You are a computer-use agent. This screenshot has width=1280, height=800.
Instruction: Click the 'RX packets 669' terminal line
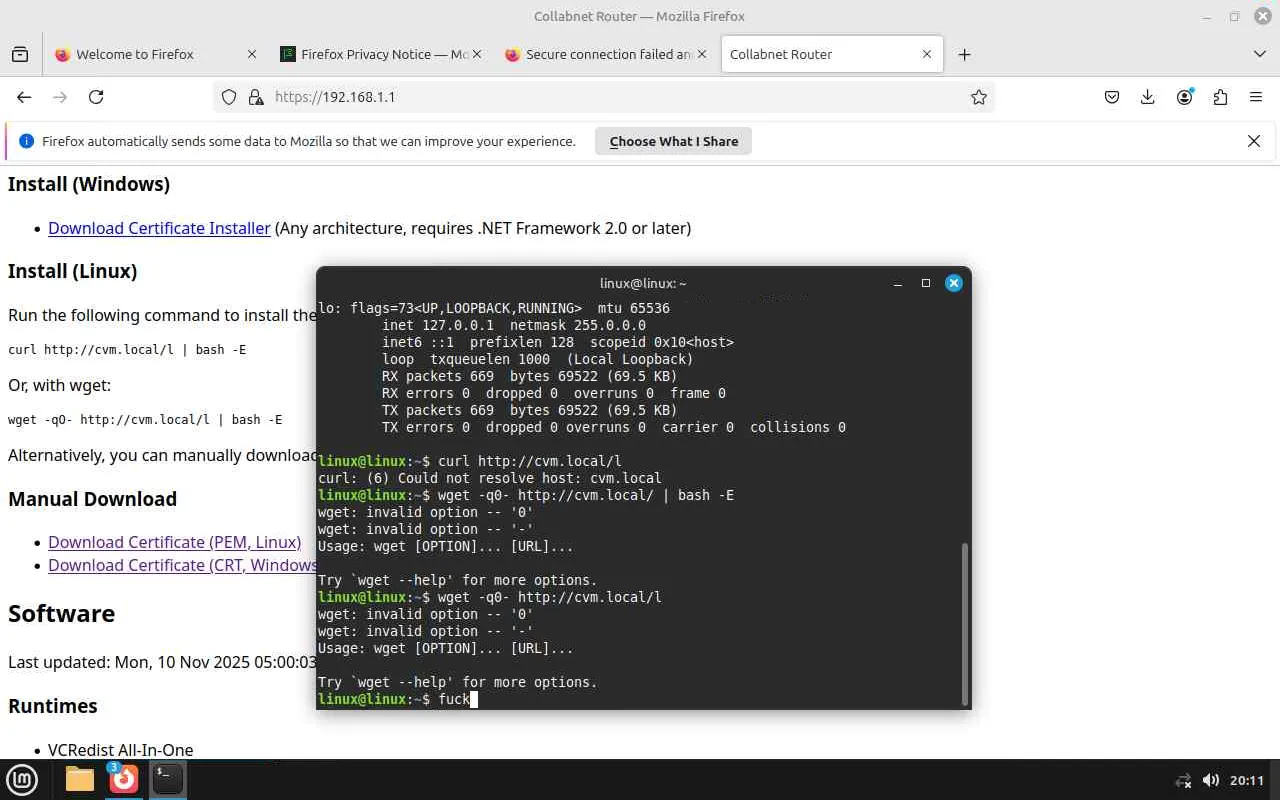click(x=529, y=376)
